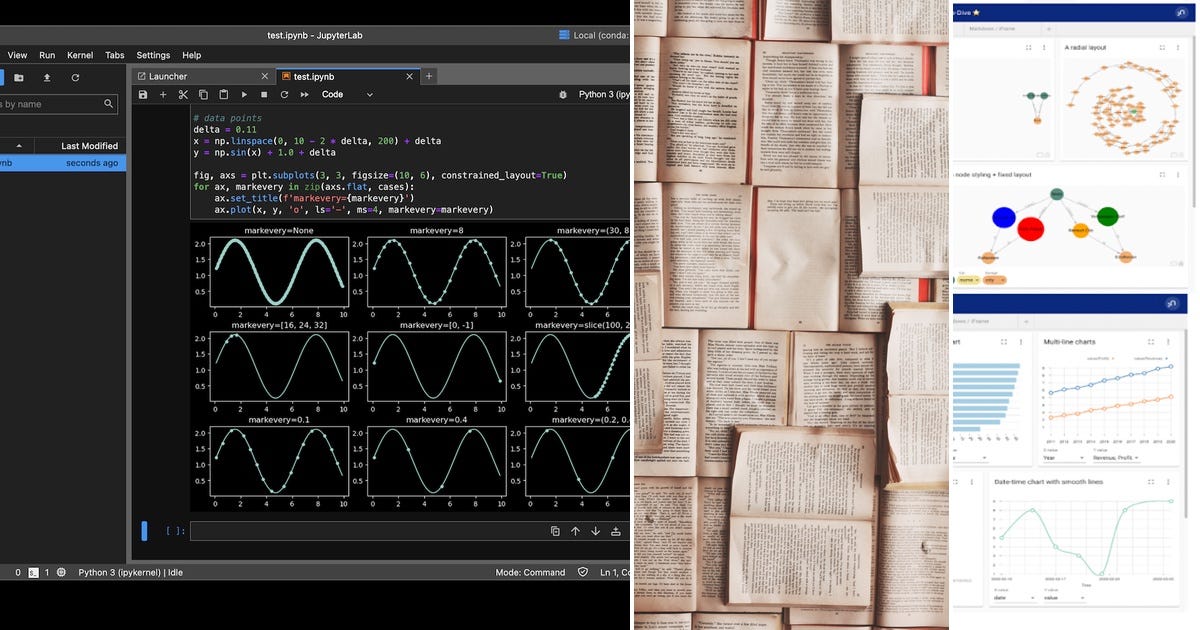Interrupt the kernel
The image size is (1200, 630).
(263, 94)
